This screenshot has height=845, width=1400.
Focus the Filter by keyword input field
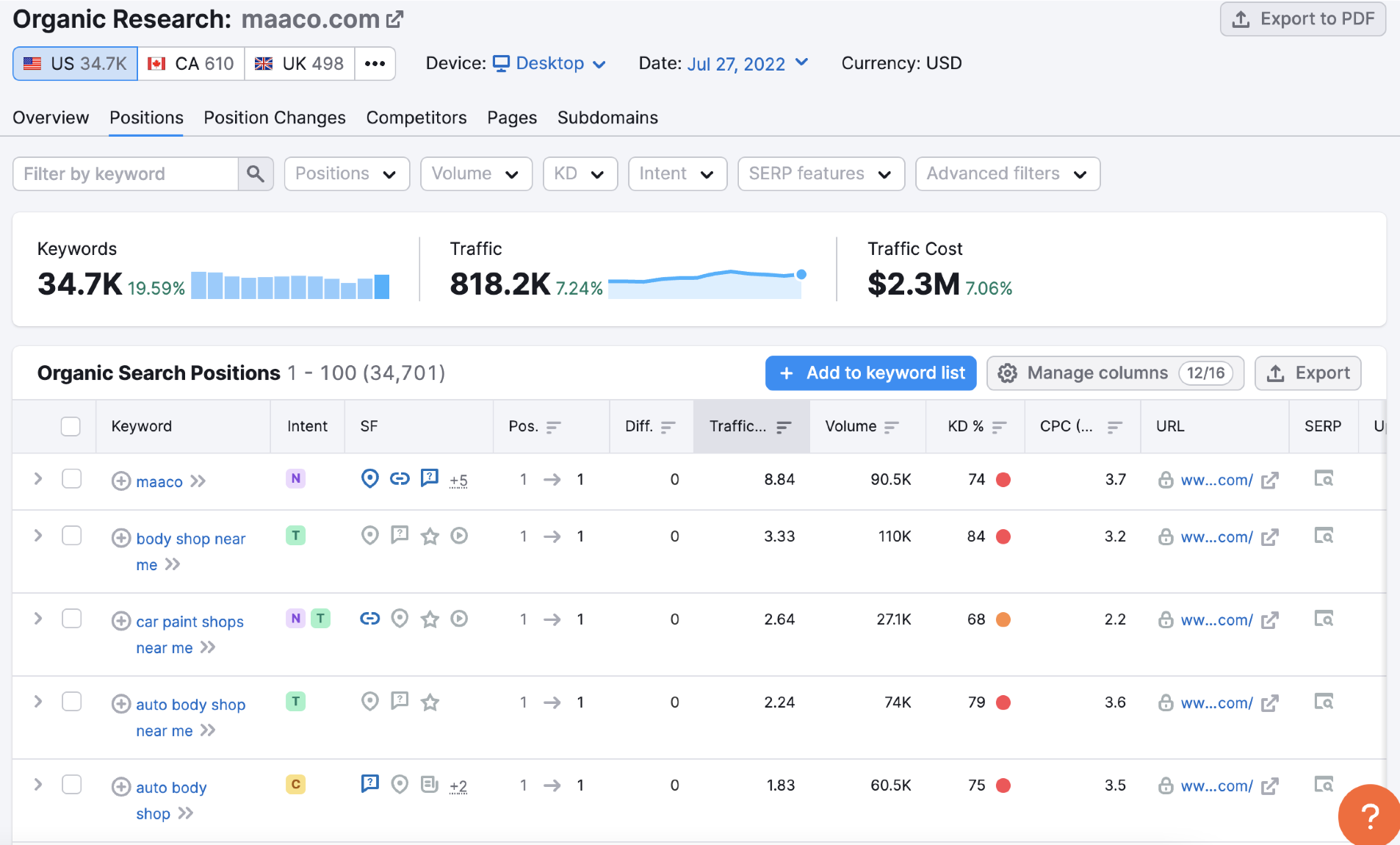(x=126, y=174)
